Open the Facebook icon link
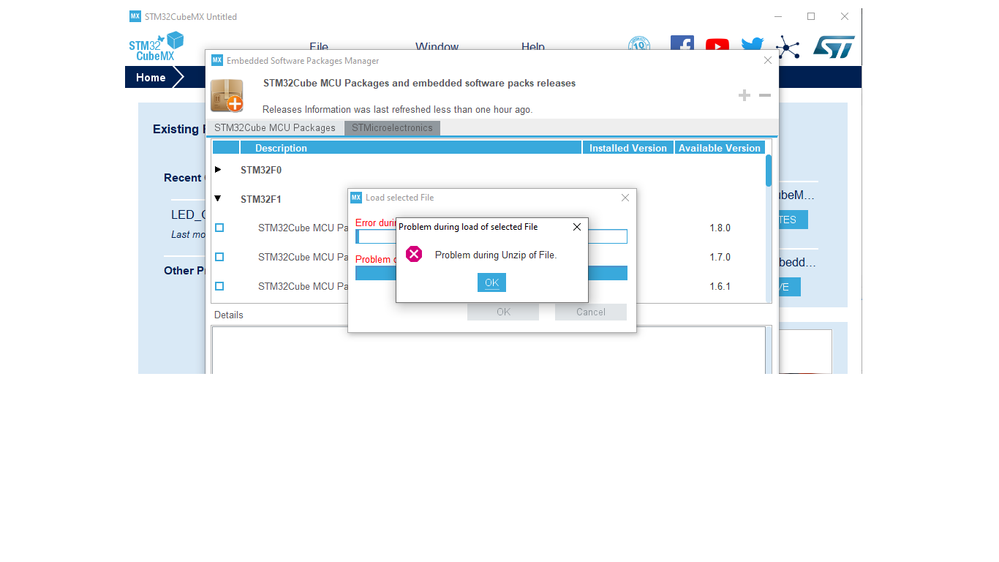 [x=682, y=43]
